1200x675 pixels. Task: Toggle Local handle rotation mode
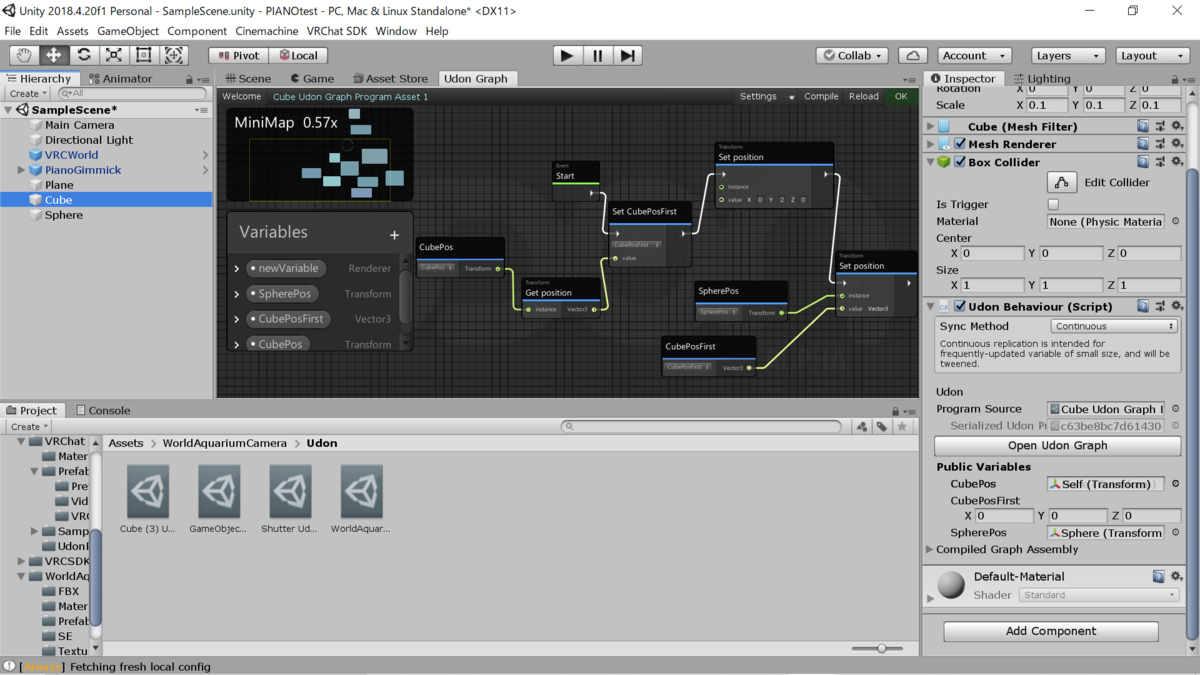pyautogui.click(x=297, y=56)
